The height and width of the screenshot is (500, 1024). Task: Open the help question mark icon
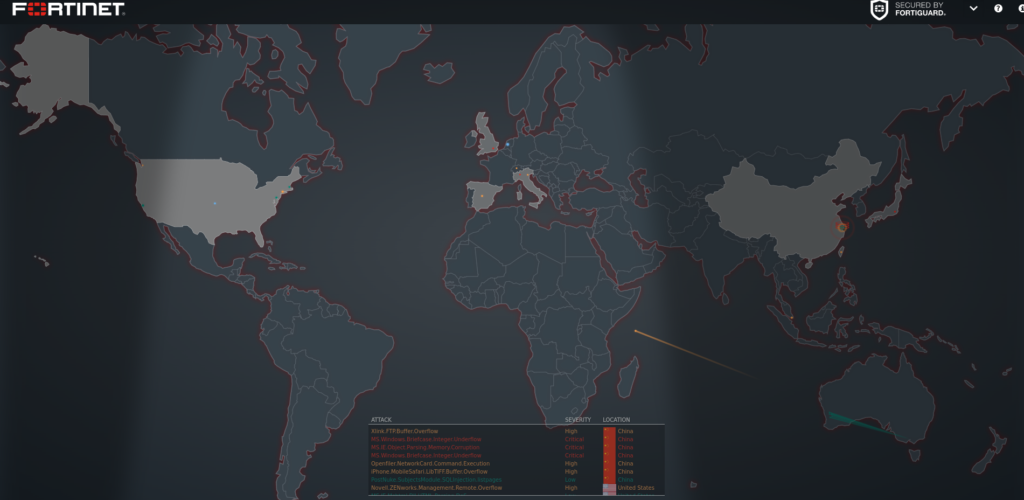998,9
